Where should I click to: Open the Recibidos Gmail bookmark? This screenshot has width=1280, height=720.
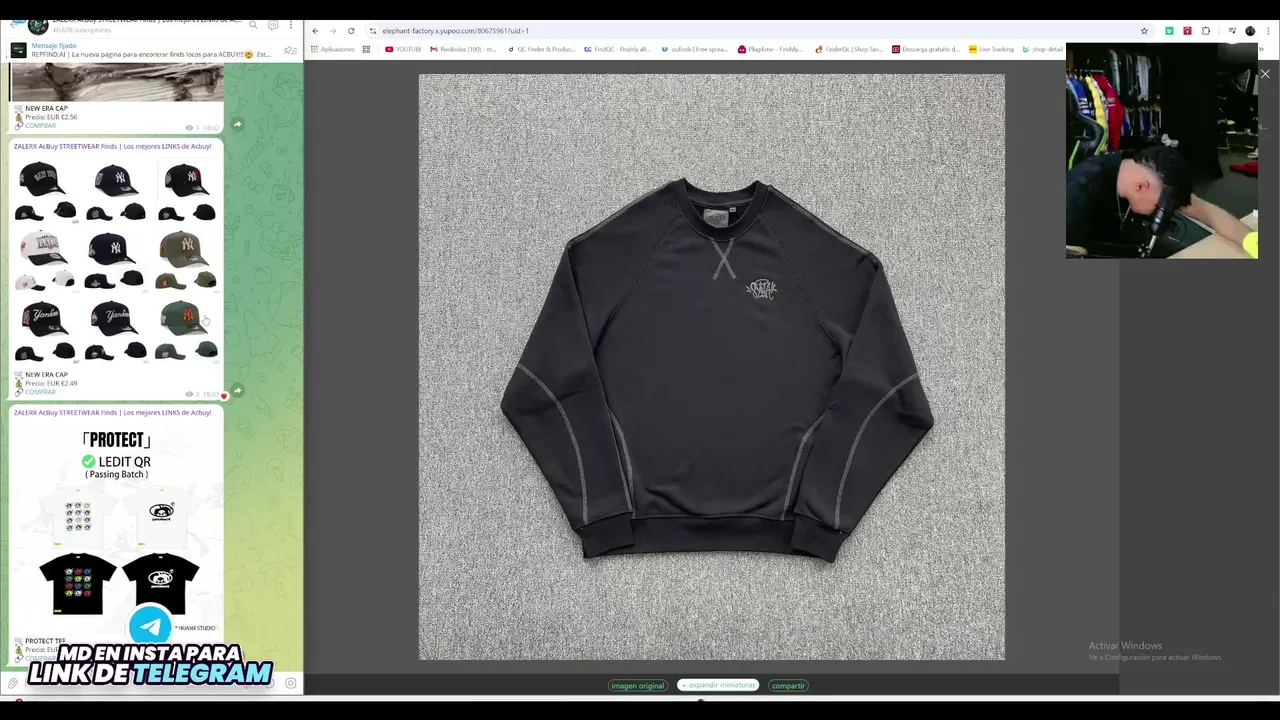tap(463, 49)
